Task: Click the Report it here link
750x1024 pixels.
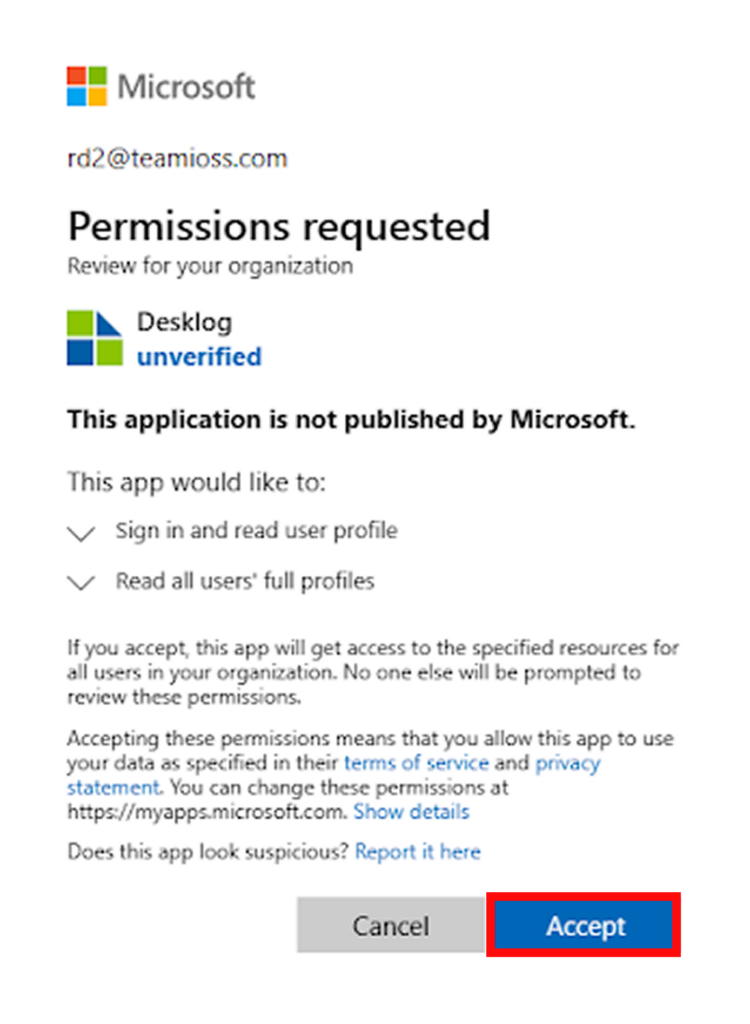Action: (x=418, y=852)
